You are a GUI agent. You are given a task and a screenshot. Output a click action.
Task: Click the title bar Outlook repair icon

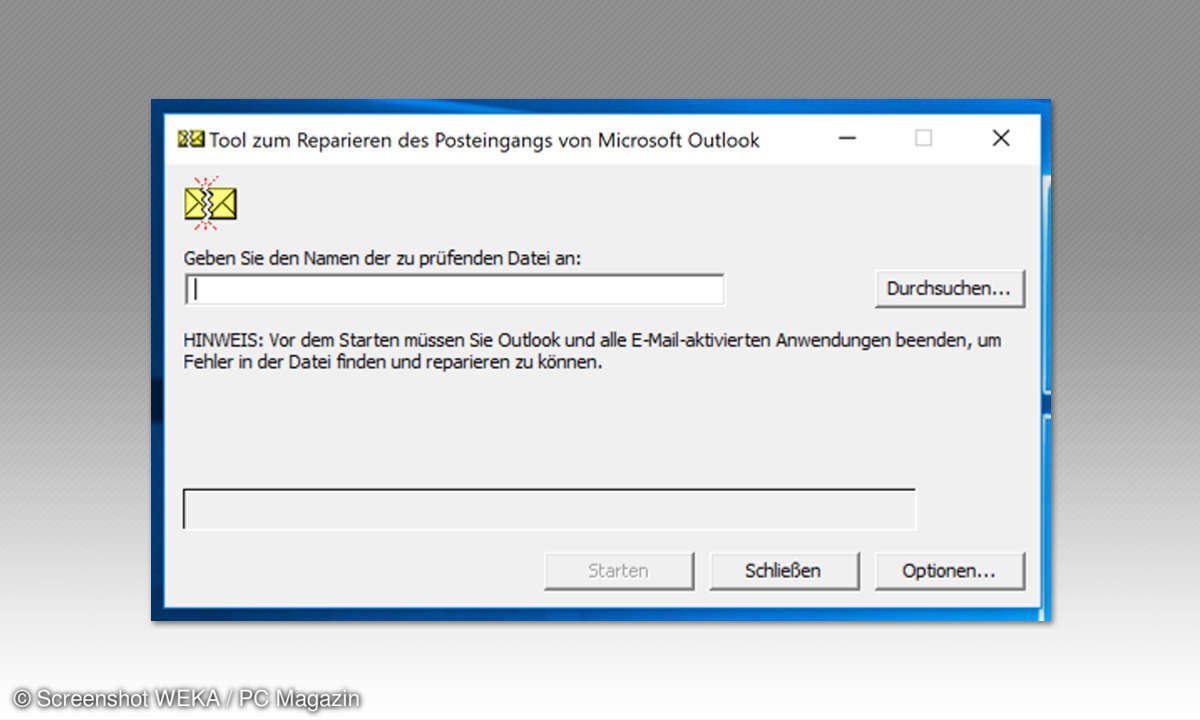pyautogui.click(x=191, y=139)
